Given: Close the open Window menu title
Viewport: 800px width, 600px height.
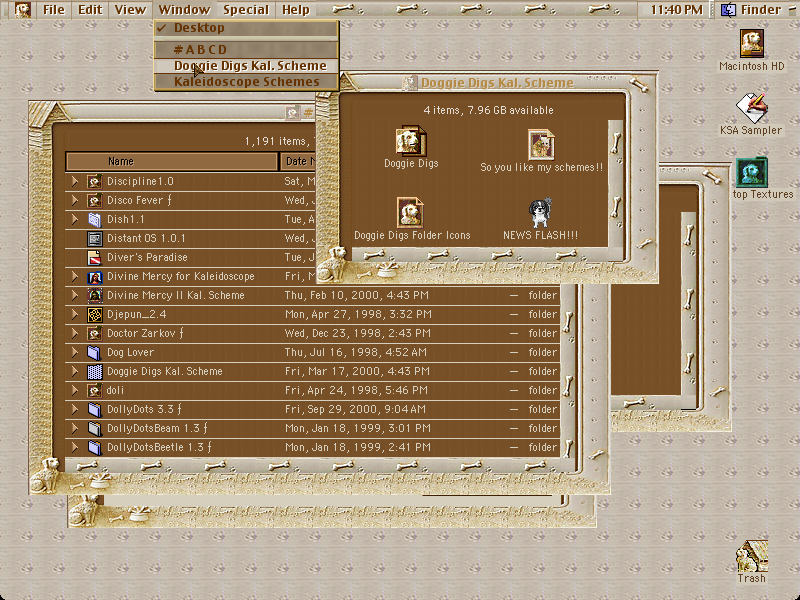Looking at the screenshot, I should pos(184,10).
